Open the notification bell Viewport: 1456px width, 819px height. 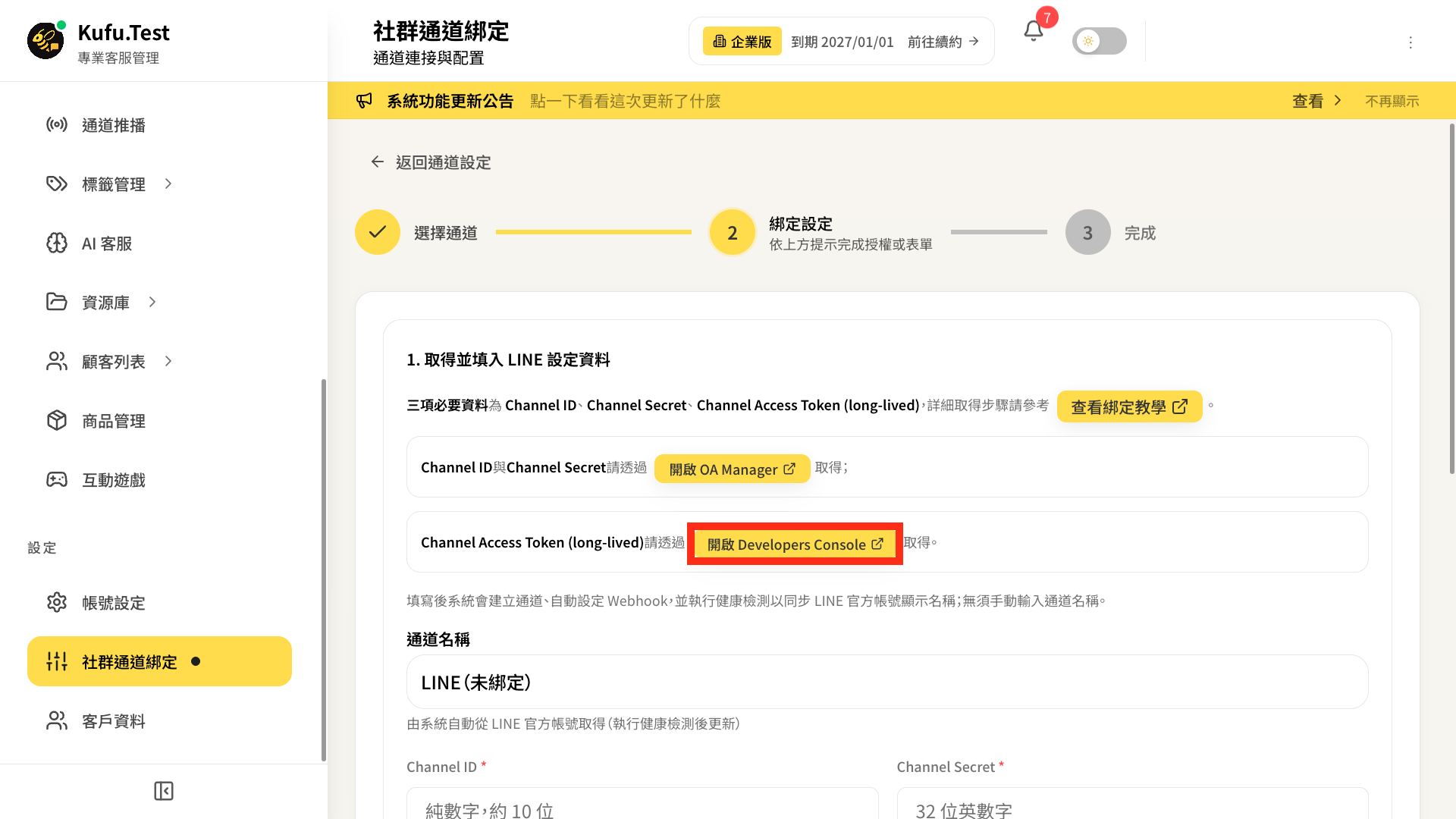click(x=1033, y=31)
